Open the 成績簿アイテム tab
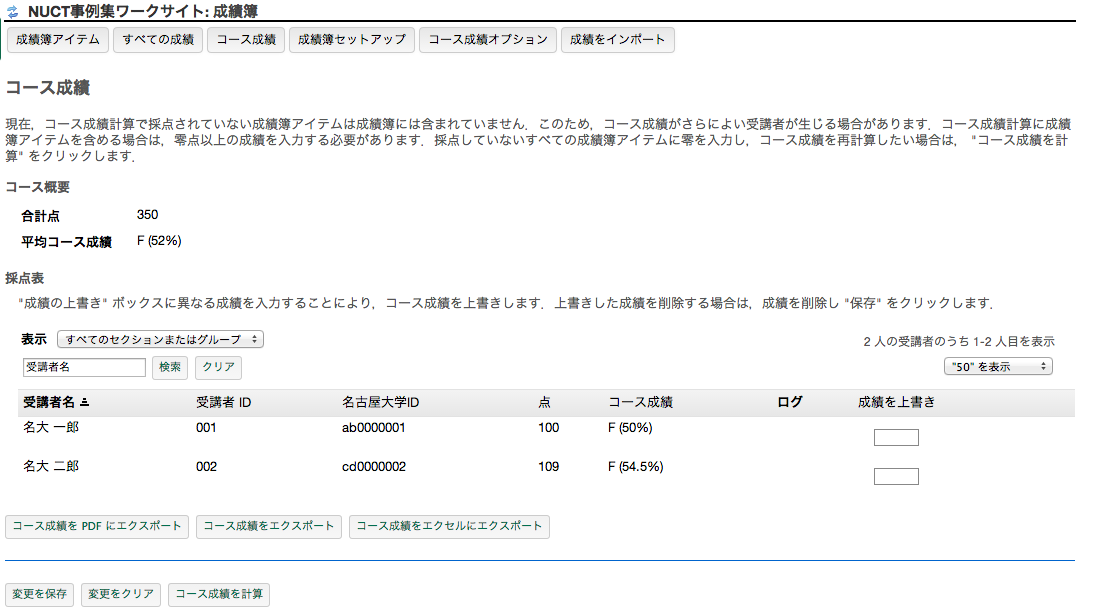Screen dimensions: 1093x611 tap(58, 40)
